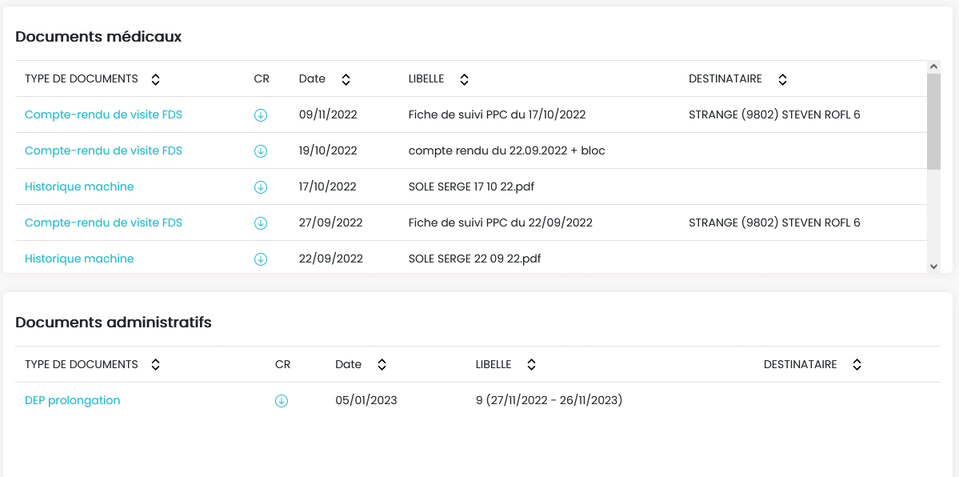Download the DEP prolongation document
959x477 pixels.
[x=281, y=401]
